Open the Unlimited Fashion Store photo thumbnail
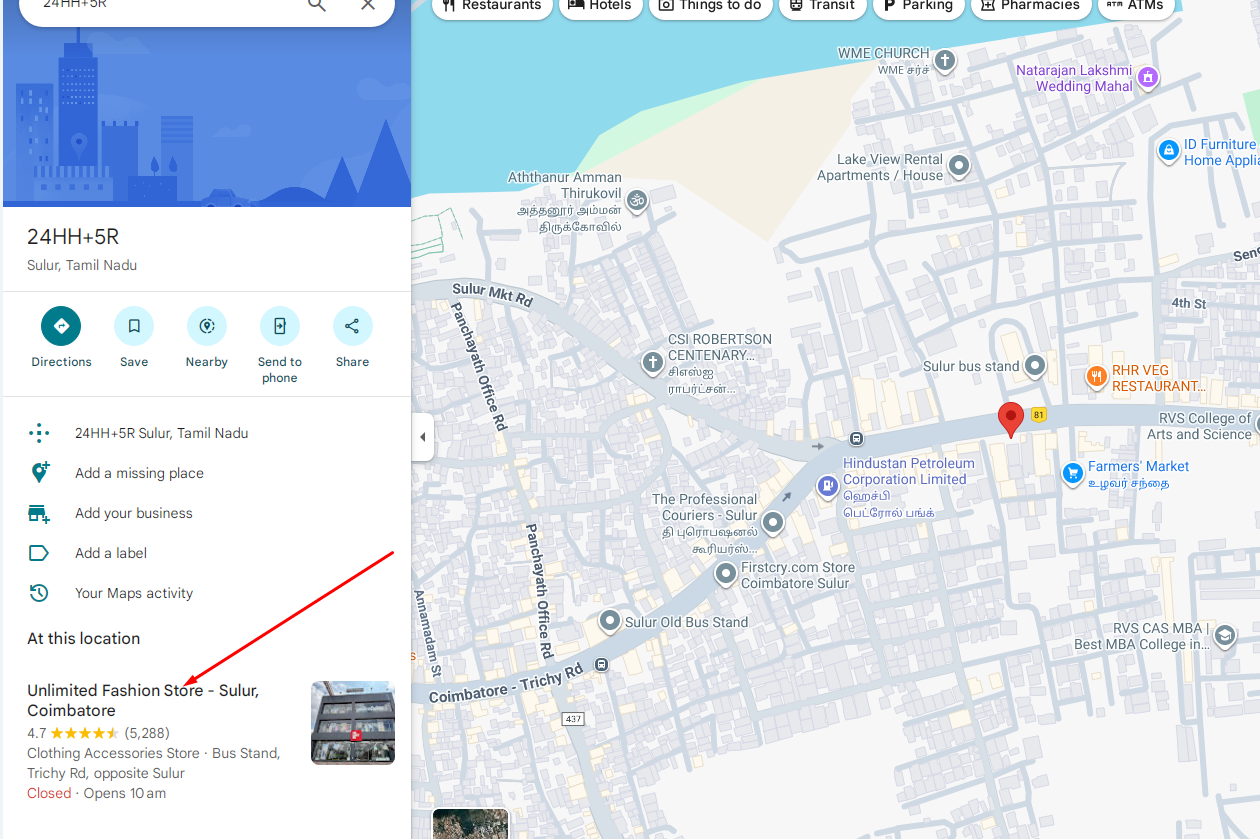The image size is (1260, 839). [x=353, y=723]
